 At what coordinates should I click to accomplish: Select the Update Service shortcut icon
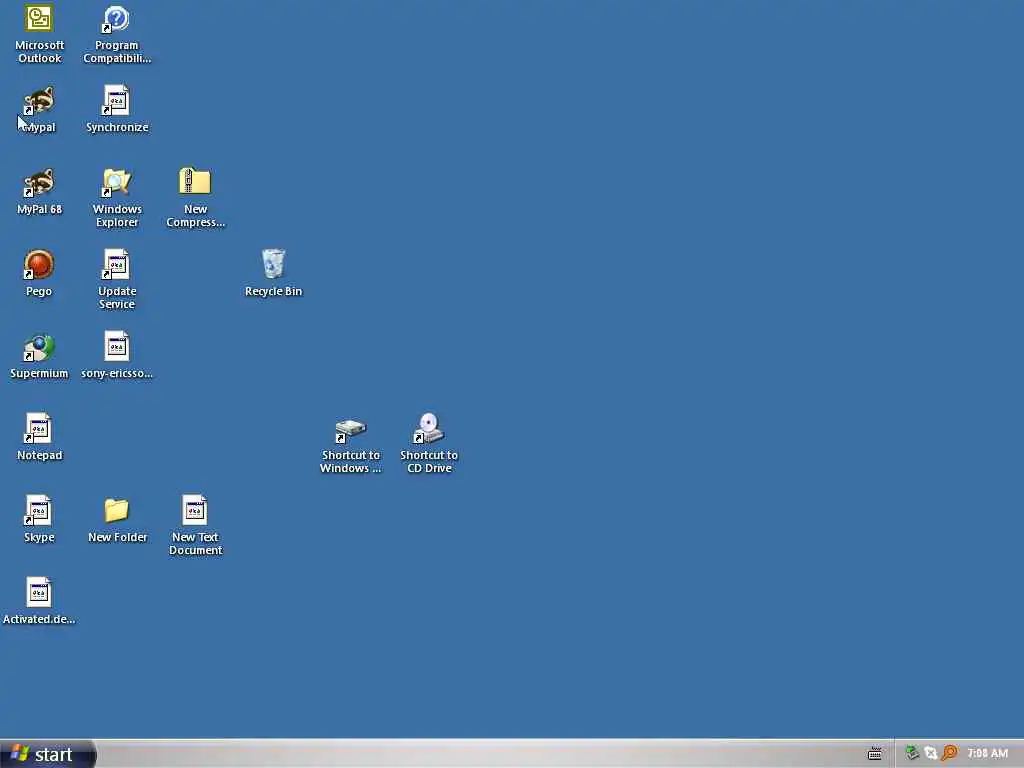[116, 264]
